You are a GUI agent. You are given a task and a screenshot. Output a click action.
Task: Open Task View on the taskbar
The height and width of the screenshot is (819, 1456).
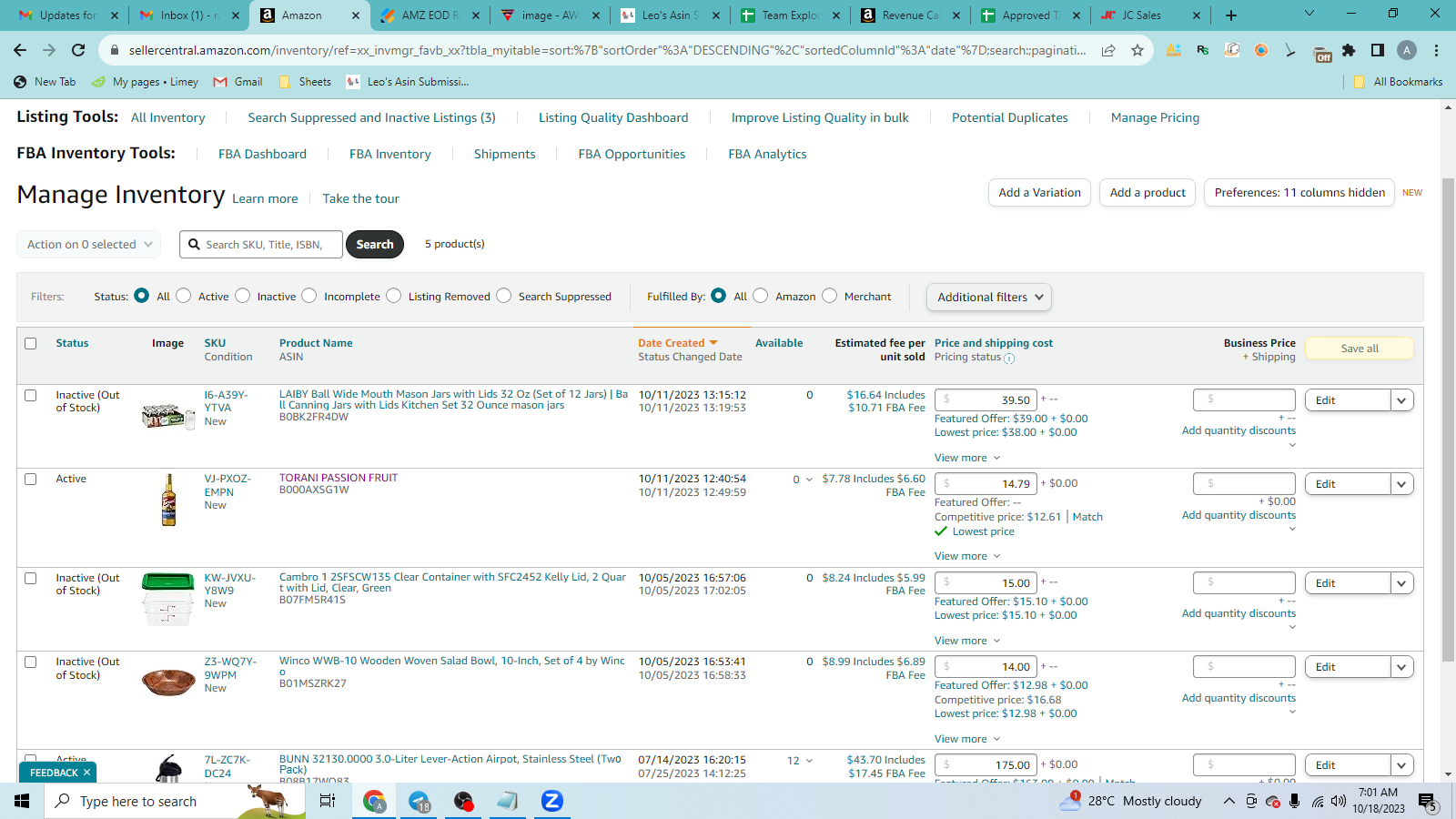(x=328, y=801)
